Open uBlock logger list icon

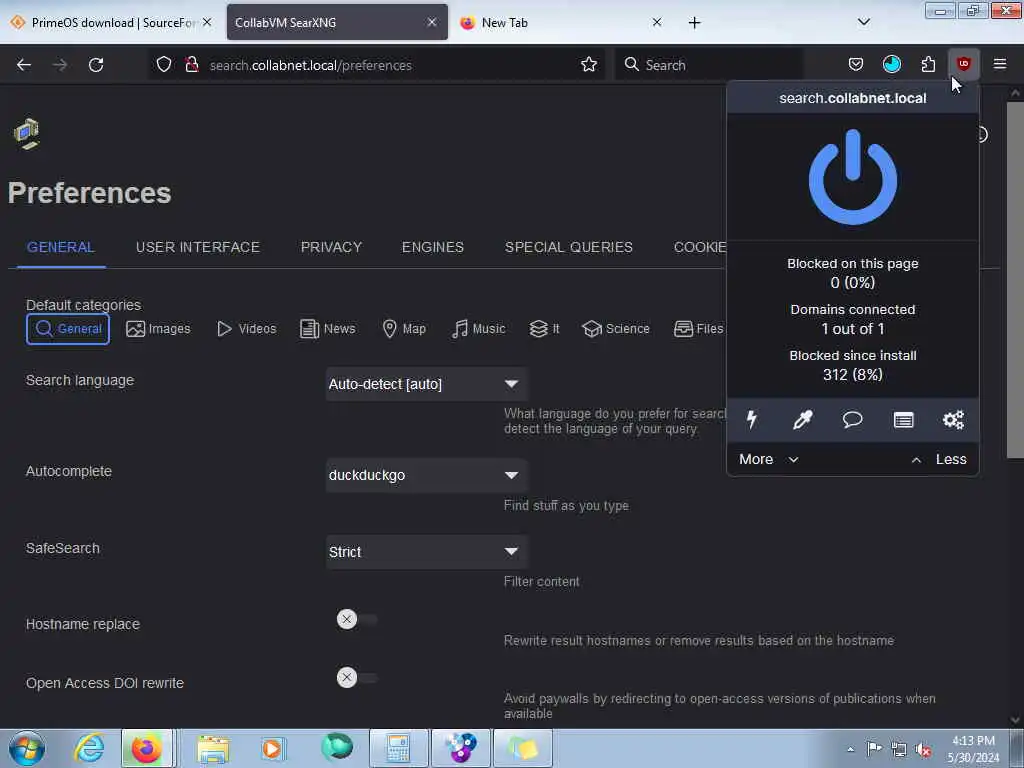click(x=903, y=419)
